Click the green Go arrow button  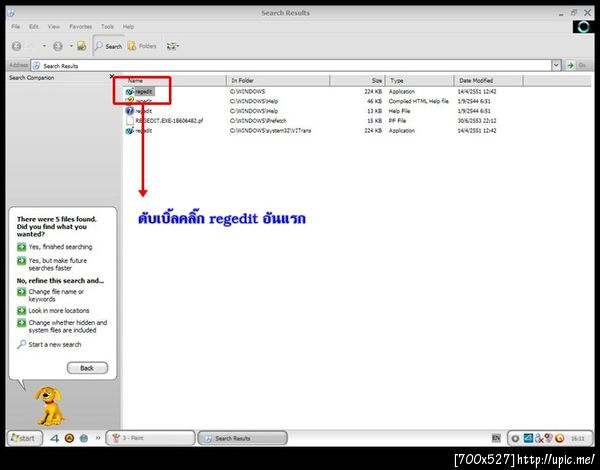[x=571, y=65]
